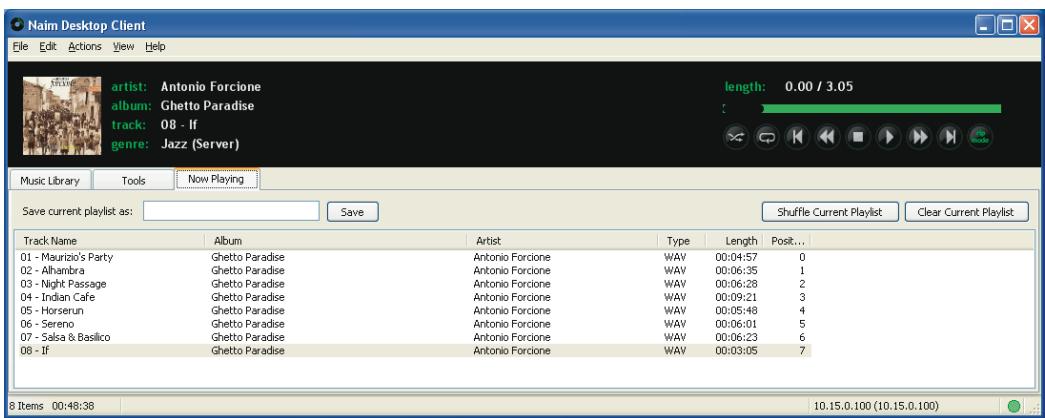Maximize the Naim Desktop Client window
Viewport: 1045px width, 418px height.
click(x=1007, y=26)
